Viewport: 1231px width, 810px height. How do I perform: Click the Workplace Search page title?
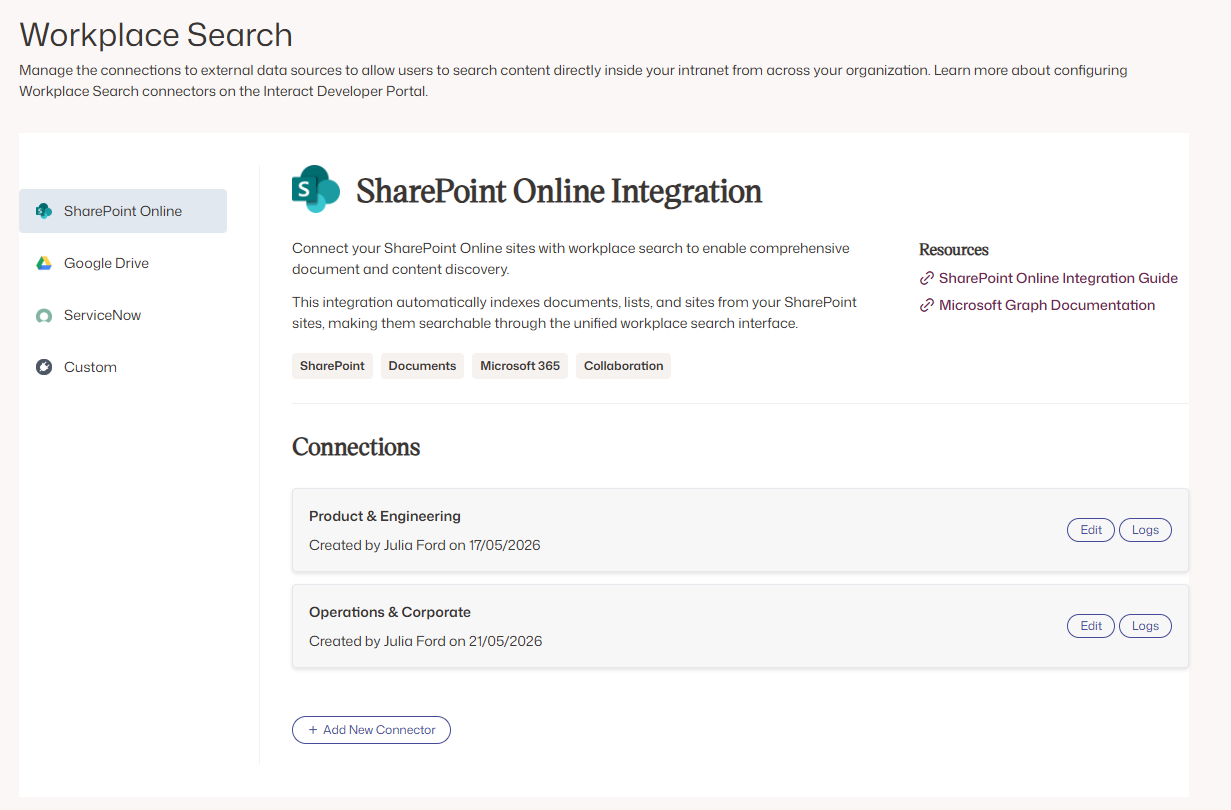point(156,35)
